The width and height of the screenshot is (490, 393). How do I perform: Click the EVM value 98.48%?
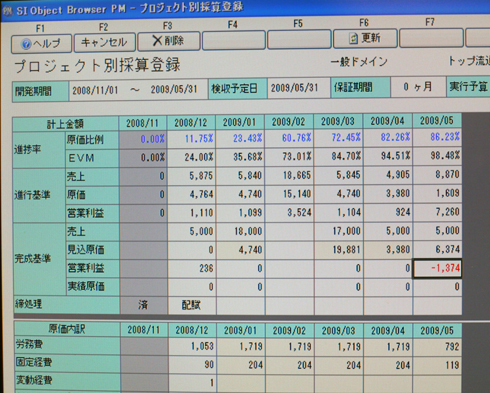tap(437, 155)
